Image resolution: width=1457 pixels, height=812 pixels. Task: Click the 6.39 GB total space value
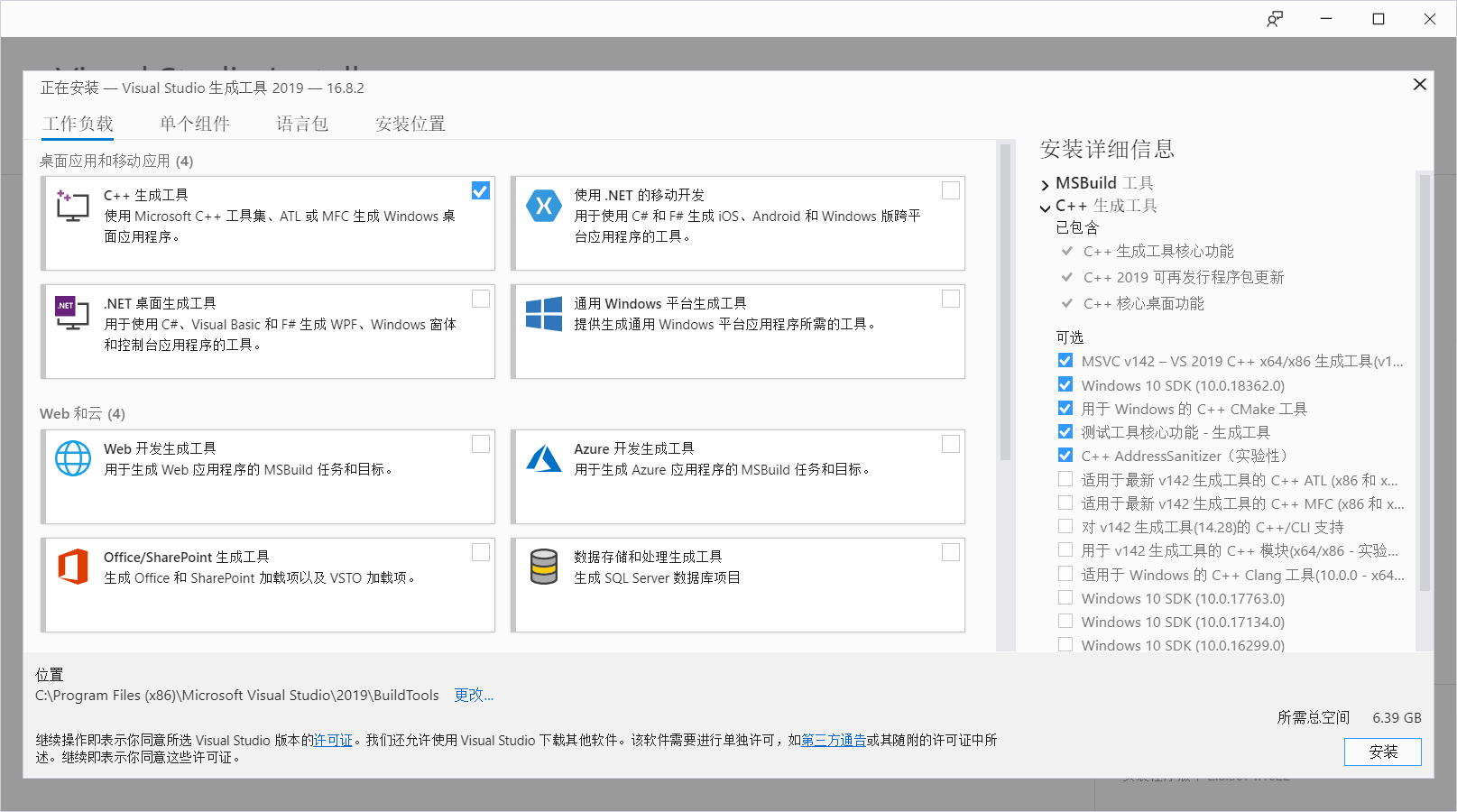1397,717
